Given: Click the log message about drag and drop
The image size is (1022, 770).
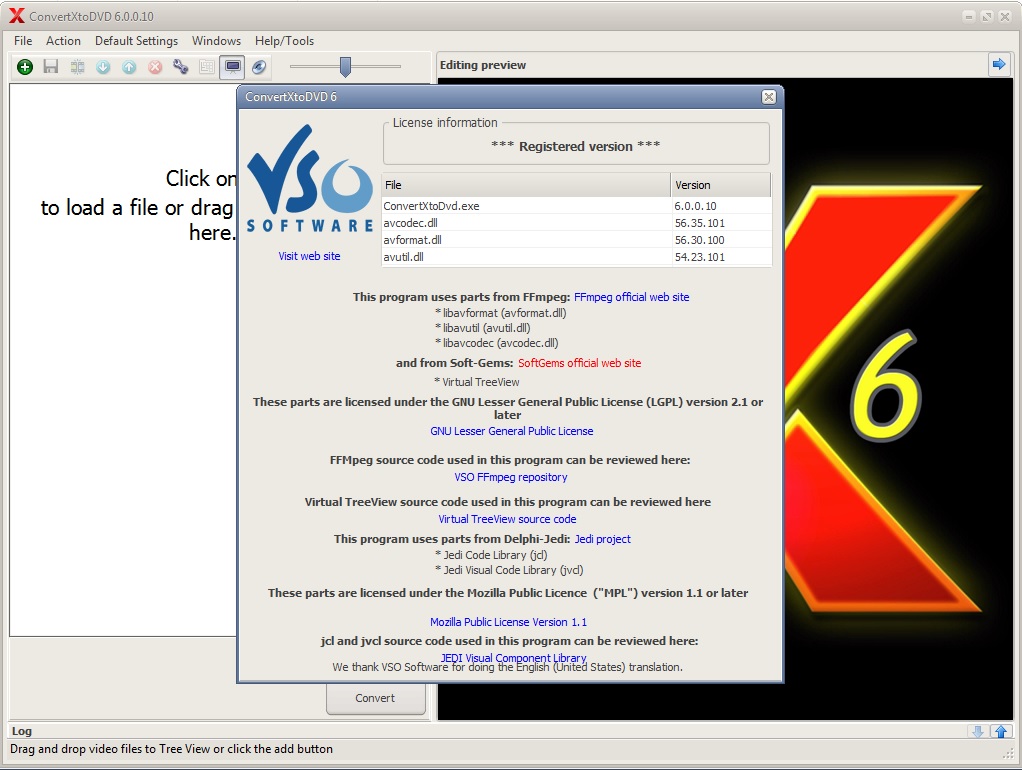Looking at the screenshot, I should pyautogui.click(x=171, y=749).
